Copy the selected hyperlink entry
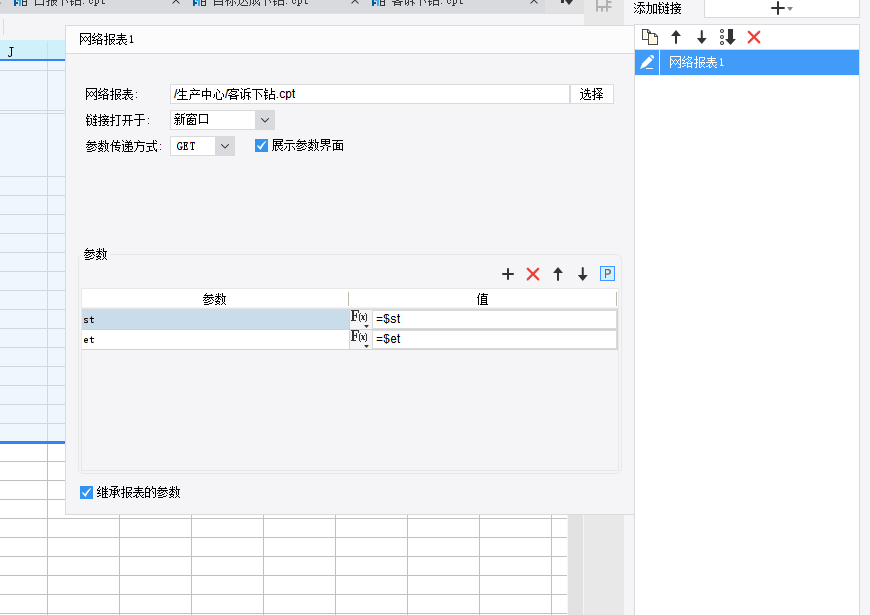This screenshot has width=870, height=615. pyautogui.click(x=650, y=37)
